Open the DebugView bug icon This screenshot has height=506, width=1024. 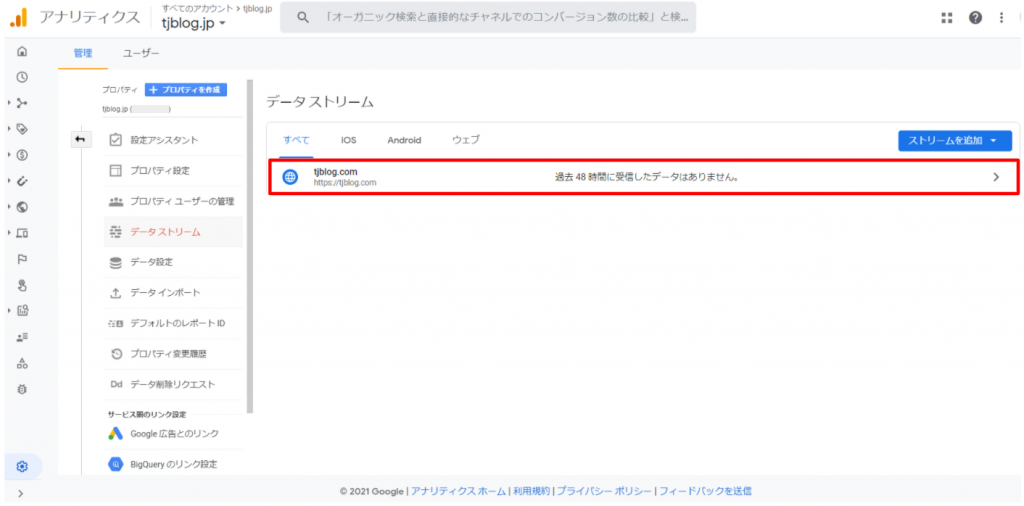pyautogui.click(x=22, y=389)
